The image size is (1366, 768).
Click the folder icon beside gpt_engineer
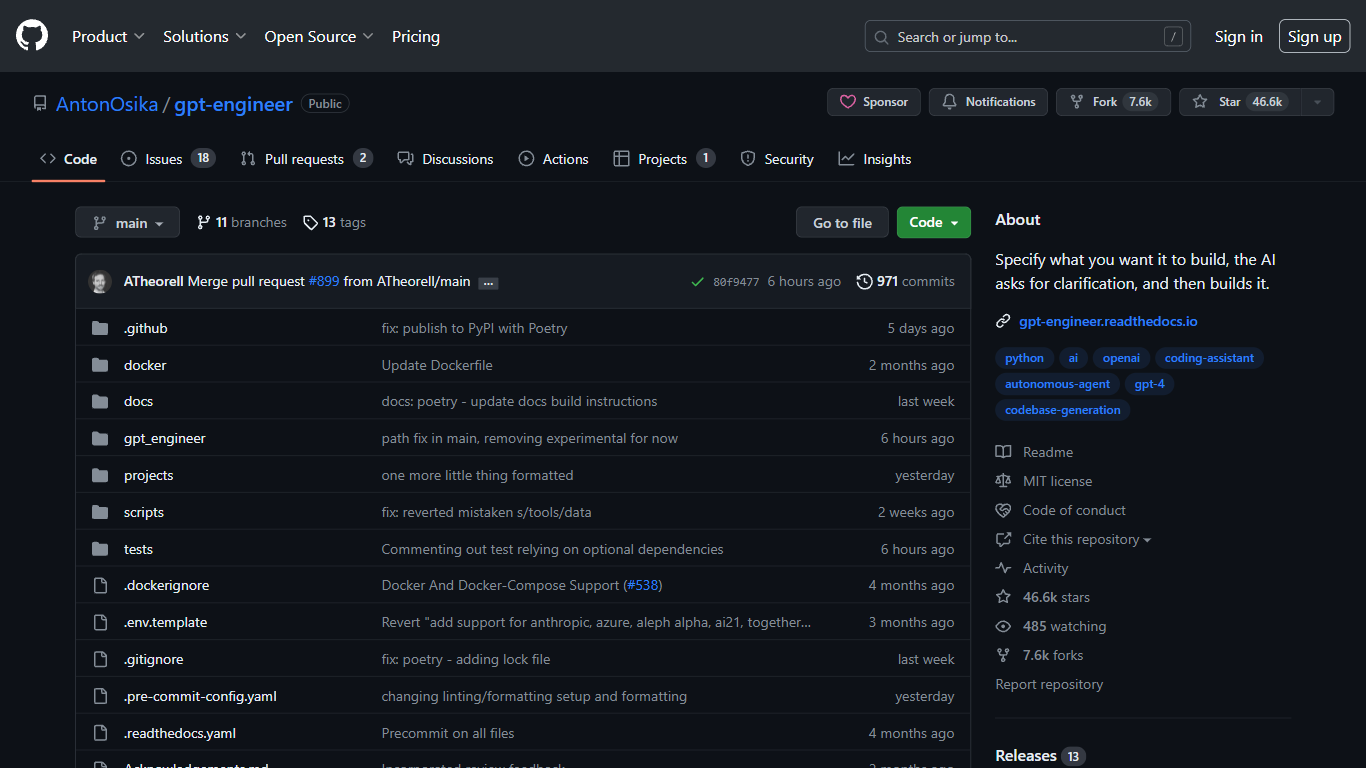click(100, 438)
